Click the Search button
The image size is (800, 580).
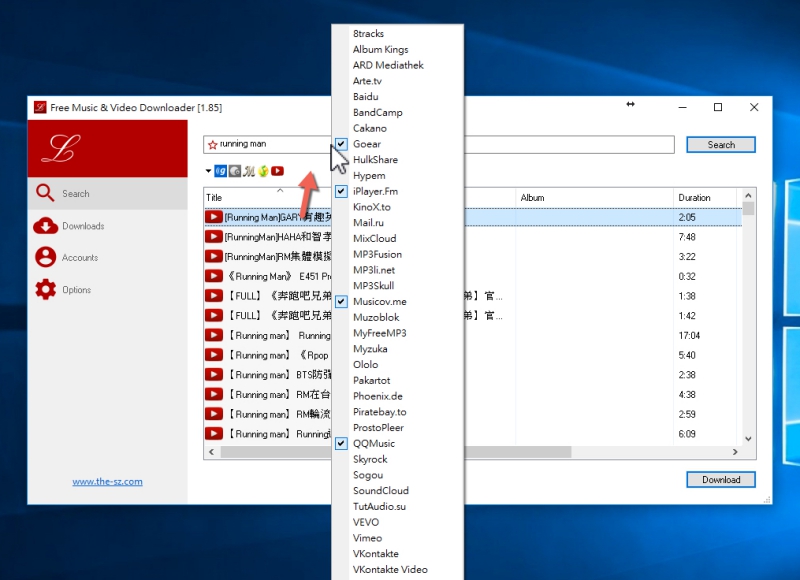[720, 145]
